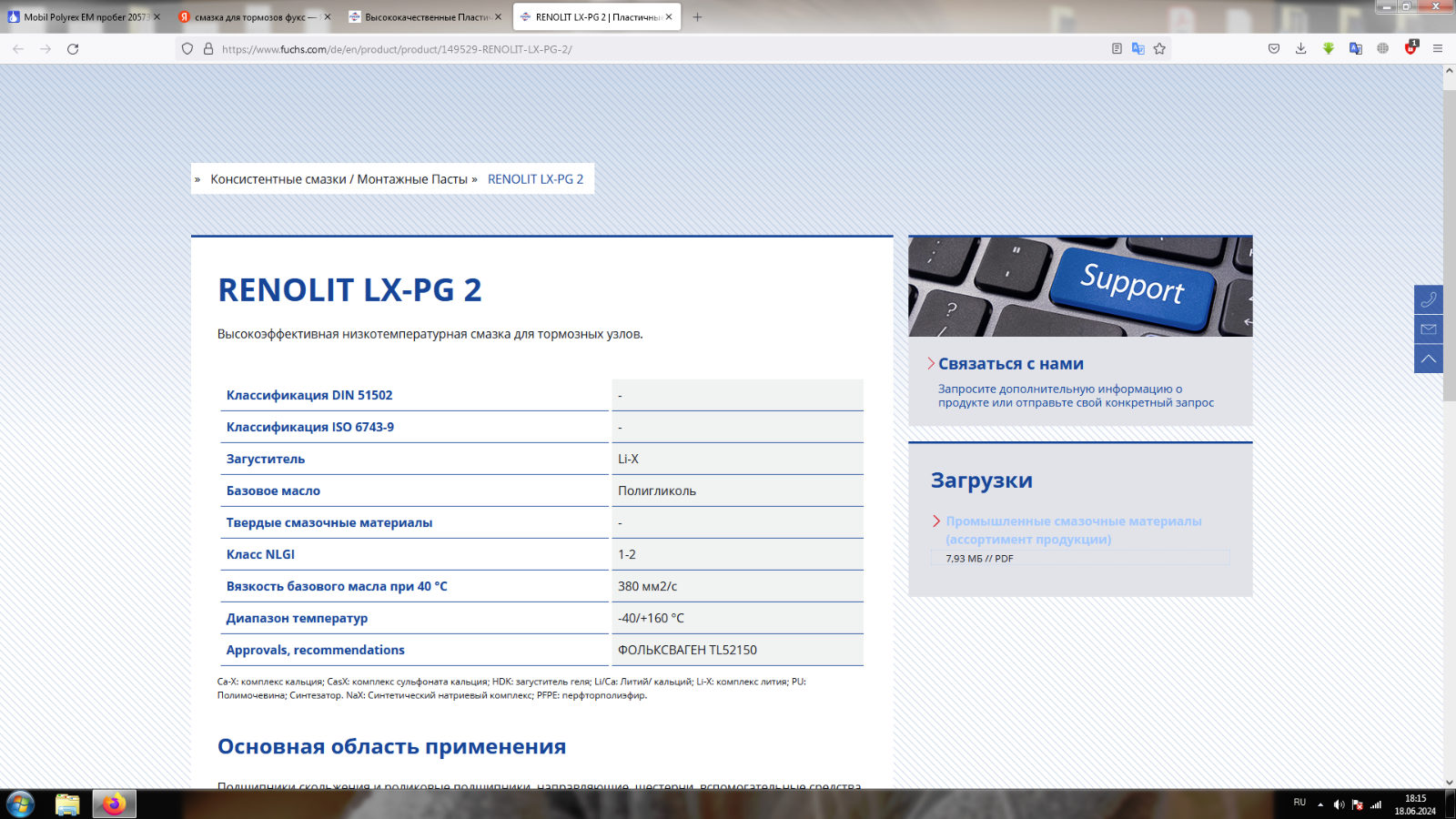
Task: Open a new browser tab
Action: point(697,17)
